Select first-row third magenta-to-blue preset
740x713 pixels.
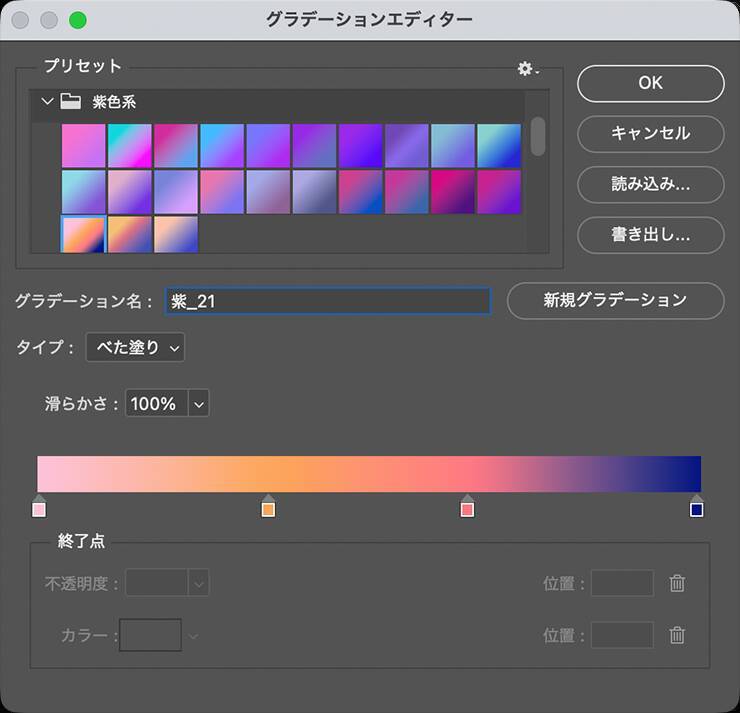coord(176,146)
